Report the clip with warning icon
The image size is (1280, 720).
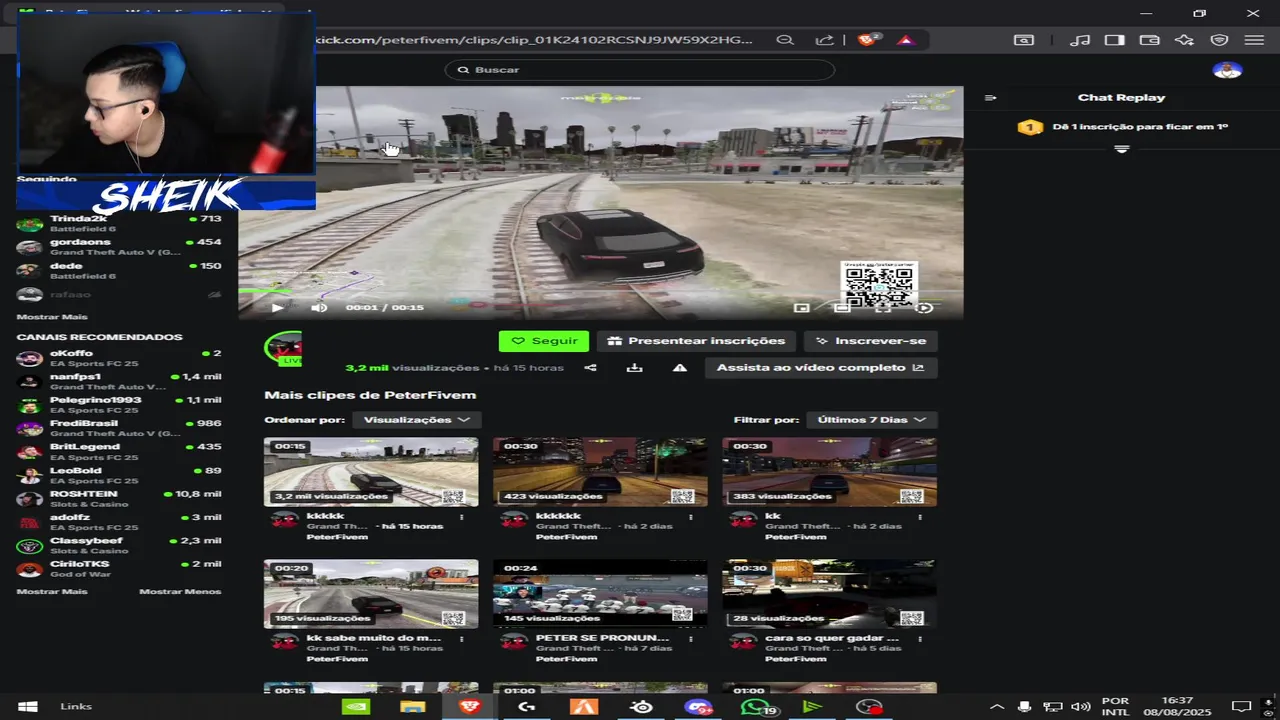pos(680,368)
